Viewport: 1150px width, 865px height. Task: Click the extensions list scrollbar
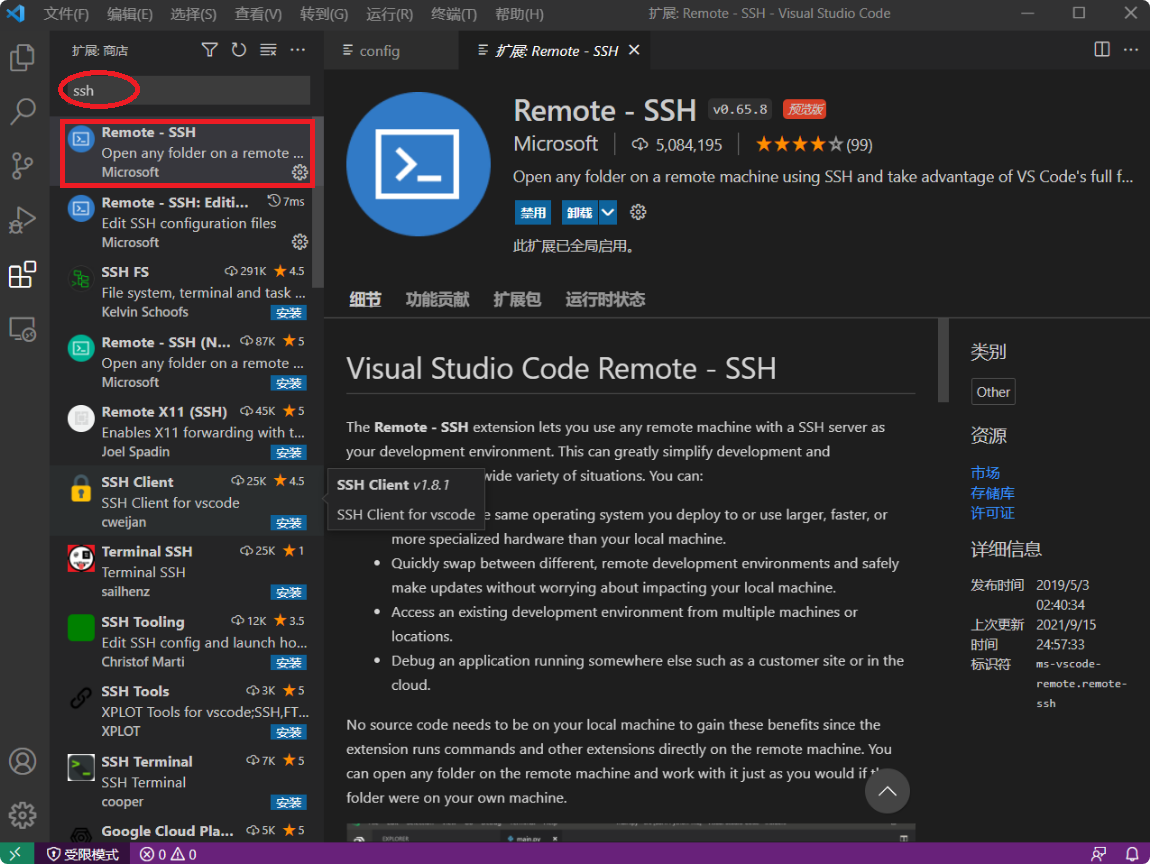tap(319, 202)
